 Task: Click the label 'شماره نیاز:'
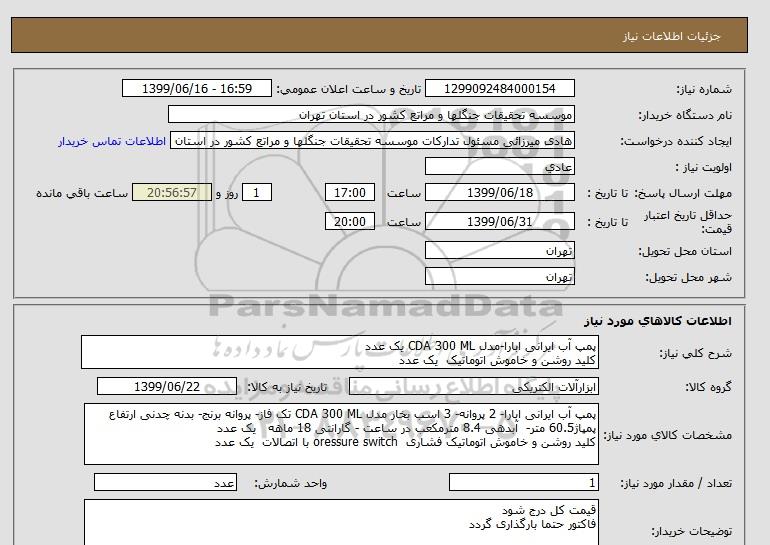pyautogui.click(x=704, y=89)
